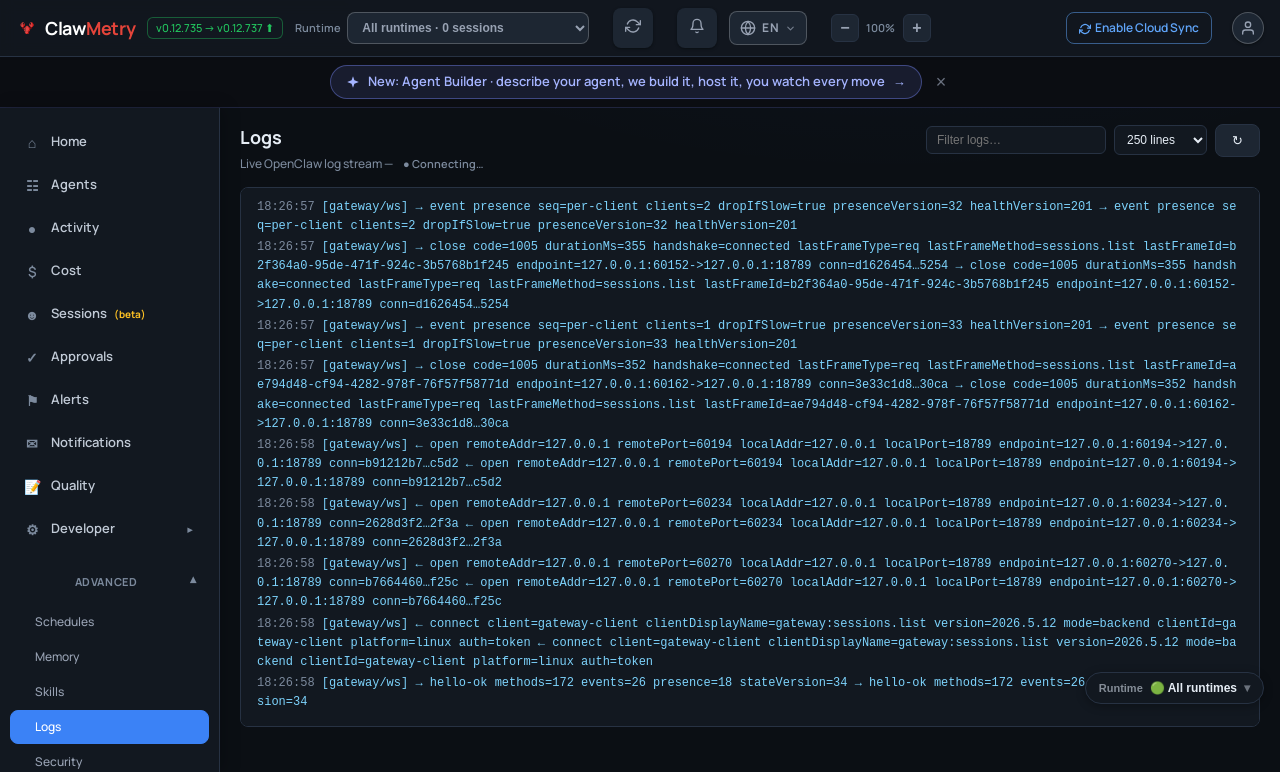Click the close code=1005 durationMs=352 log line
The height and width of the screenshot is (772, 1280).
pyautogui.click(x=747, y=394)
